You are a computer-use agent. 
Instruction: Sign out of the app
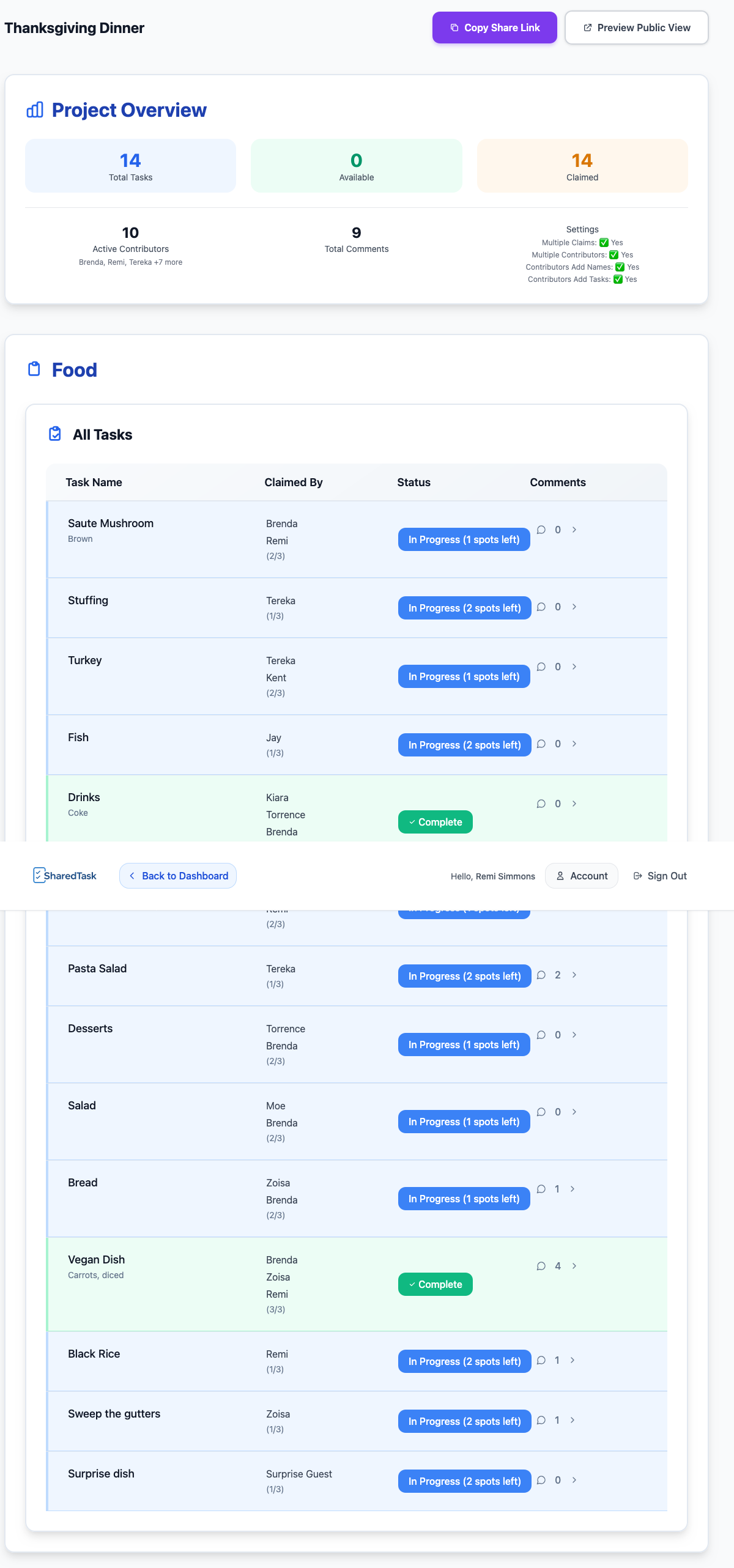pos(660,876)
